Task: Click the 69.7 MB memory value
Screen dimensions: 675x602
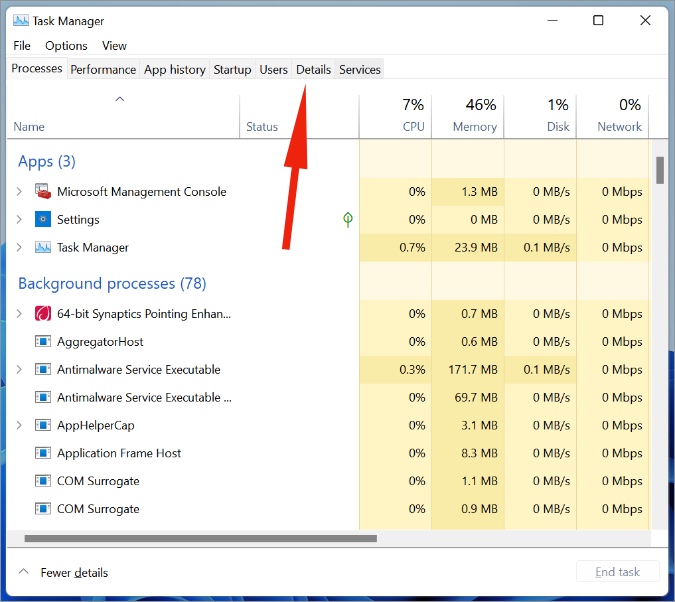Action: [x=476, y=397]
